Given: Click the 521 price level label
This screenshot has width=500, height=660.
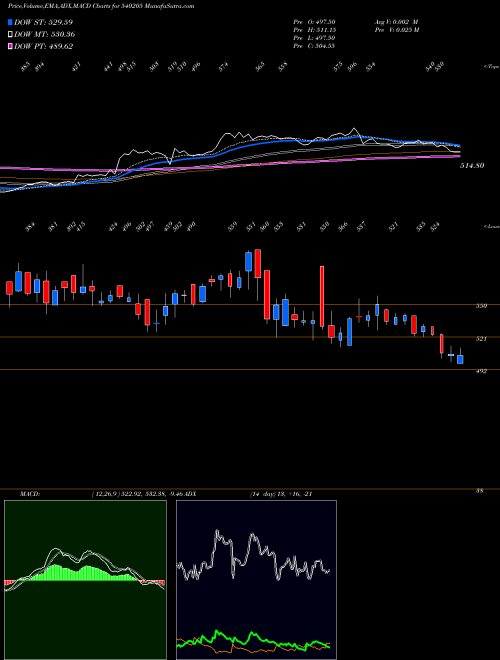Looking at the screenshot, I should pyautogui.click(x=482, y=338).
